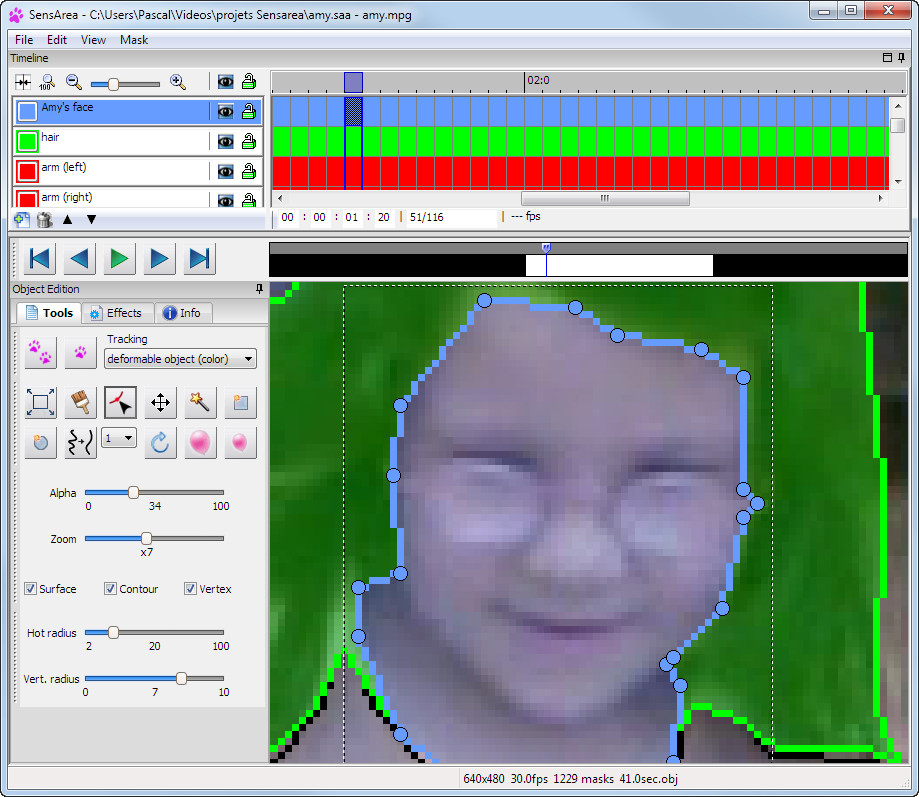Screen dimensions: 919x797
Task: Open the Tracking method dropdown
Action: tap(180, 359)
